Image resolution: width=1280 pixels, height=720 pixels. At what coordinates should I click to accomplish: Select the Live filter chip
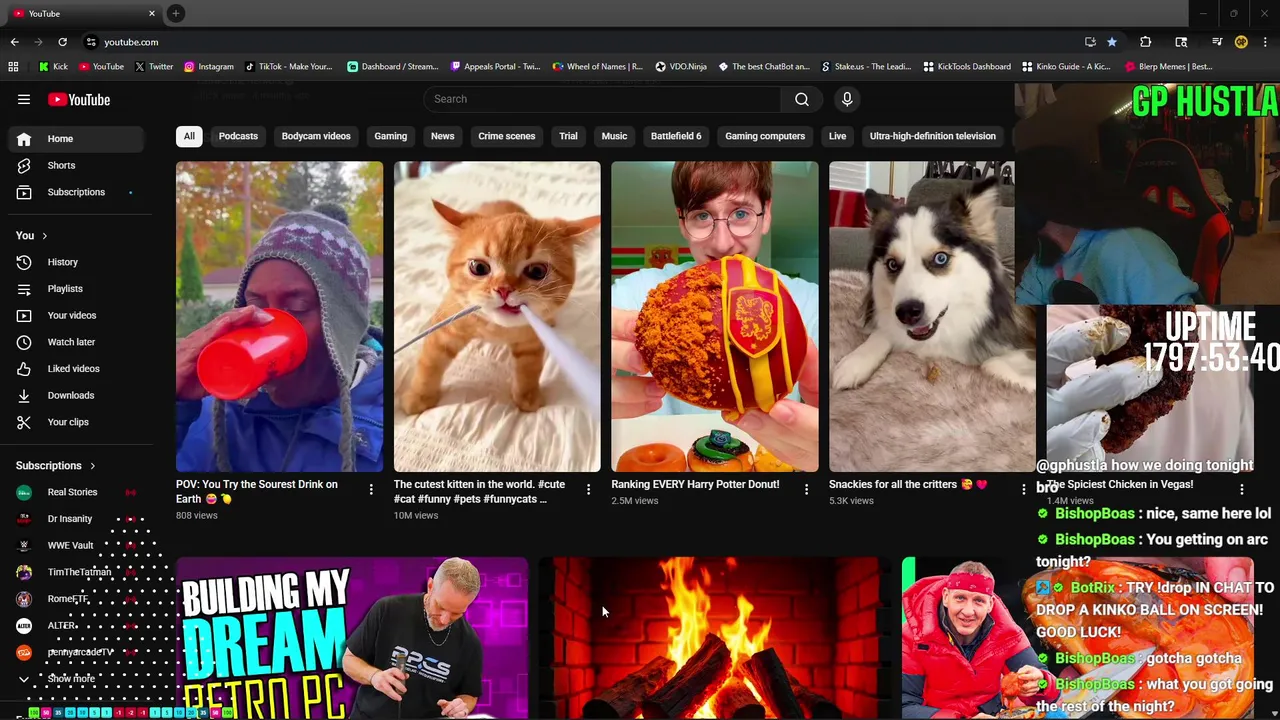(x=837, y=136)
